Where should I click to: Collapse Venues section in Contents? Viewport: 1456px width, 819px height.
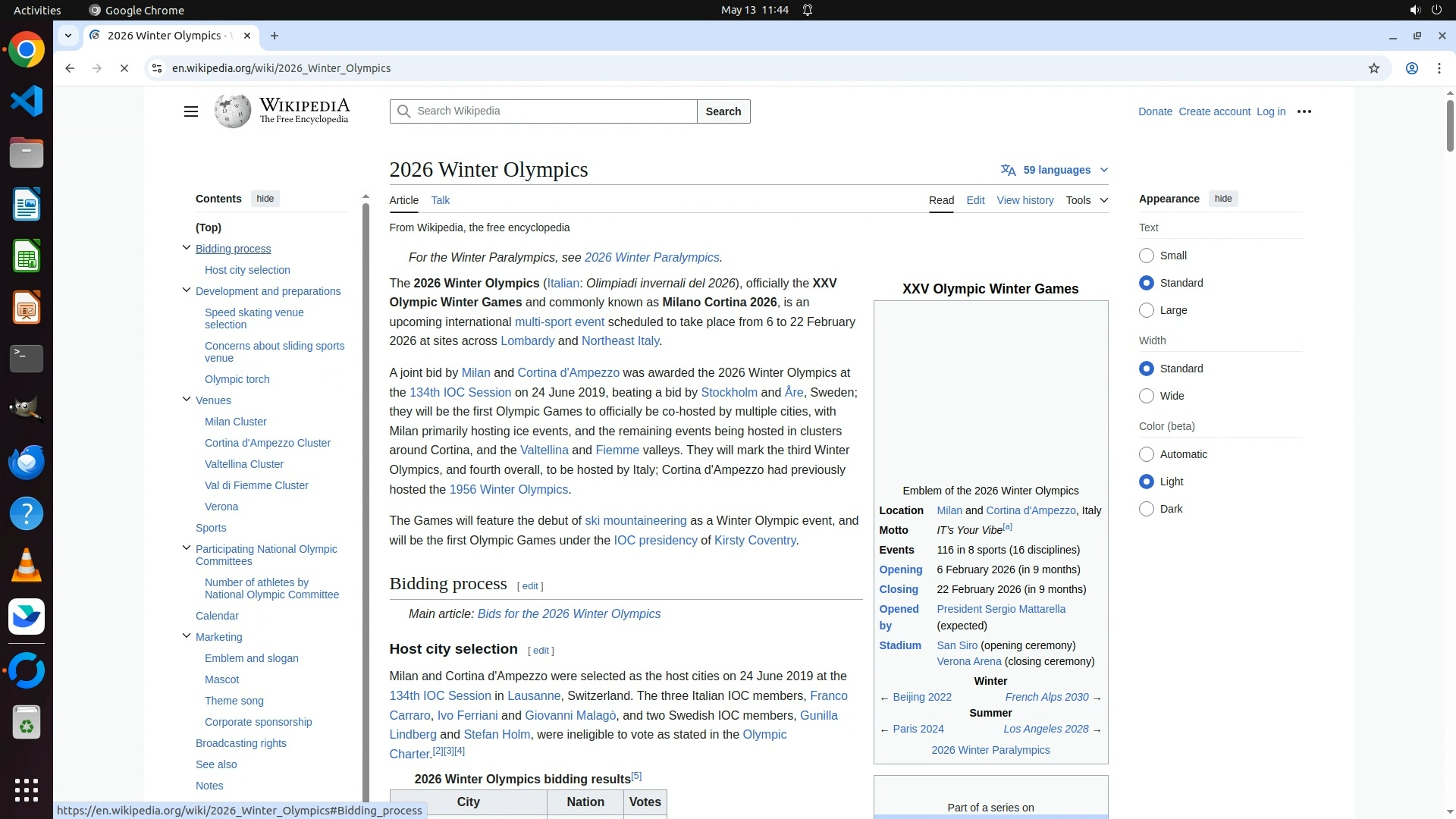tap(187, 400)
